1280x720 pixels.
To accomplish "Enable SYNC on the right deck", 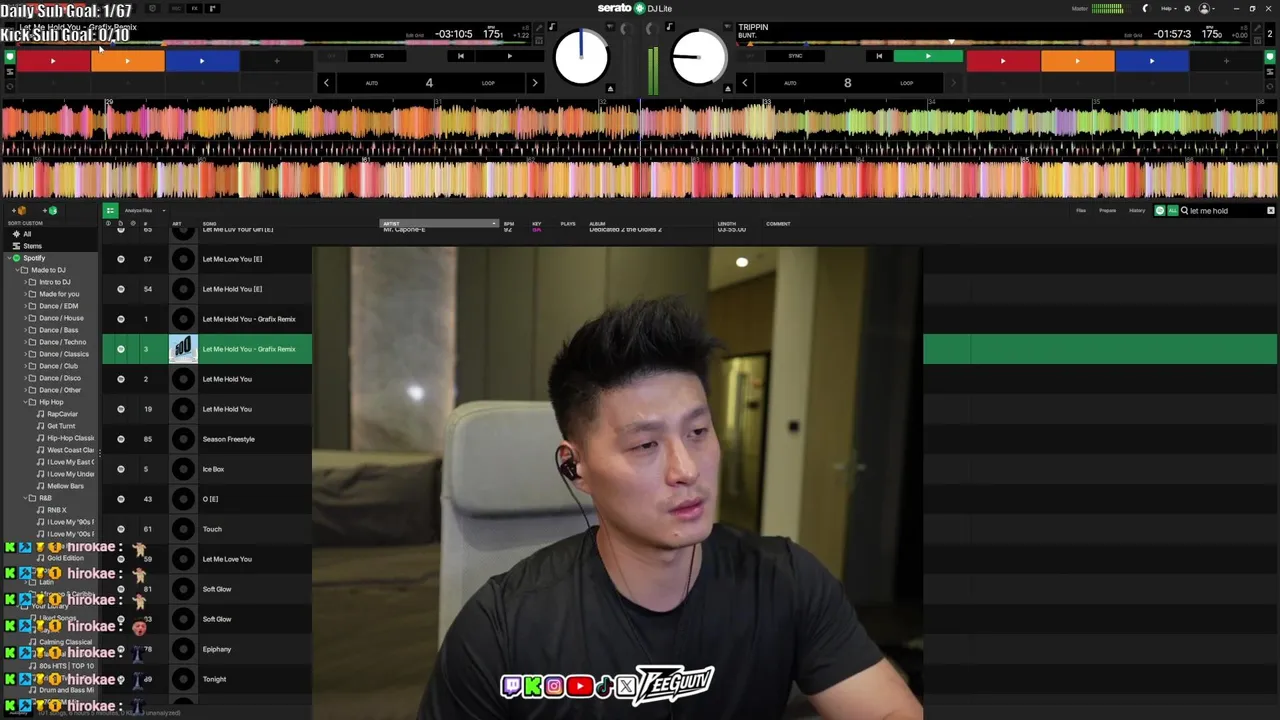I will pos(795,56).
